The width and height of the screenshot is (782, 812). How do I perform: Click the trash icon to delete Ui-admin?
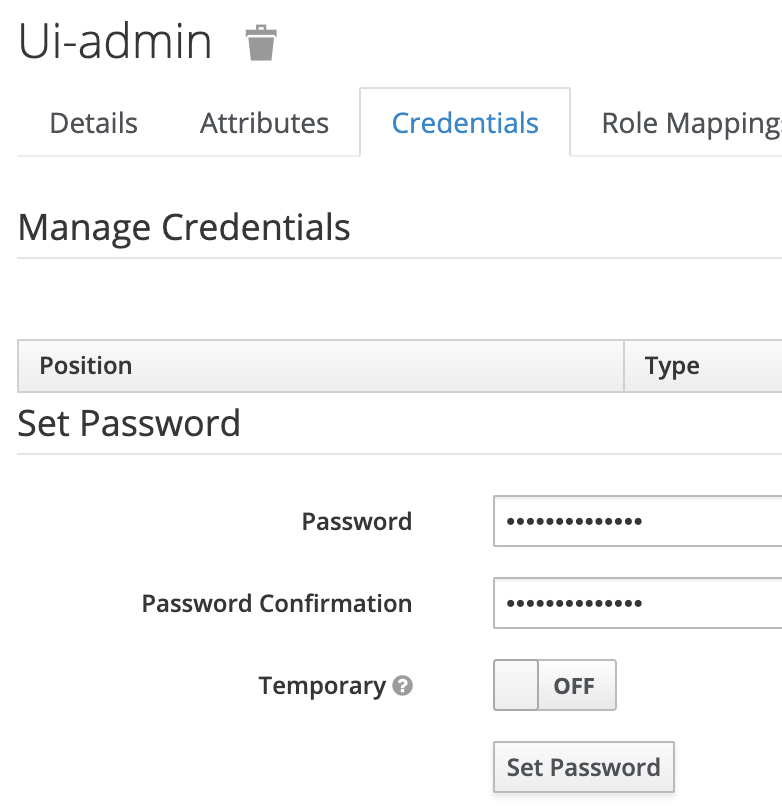coord(260,42)
